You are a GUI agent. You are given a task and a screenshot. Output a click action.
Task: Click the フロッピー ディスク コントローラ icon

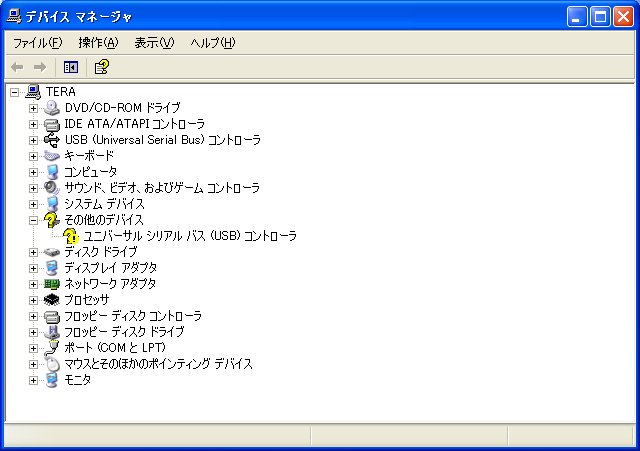(52, 316)
